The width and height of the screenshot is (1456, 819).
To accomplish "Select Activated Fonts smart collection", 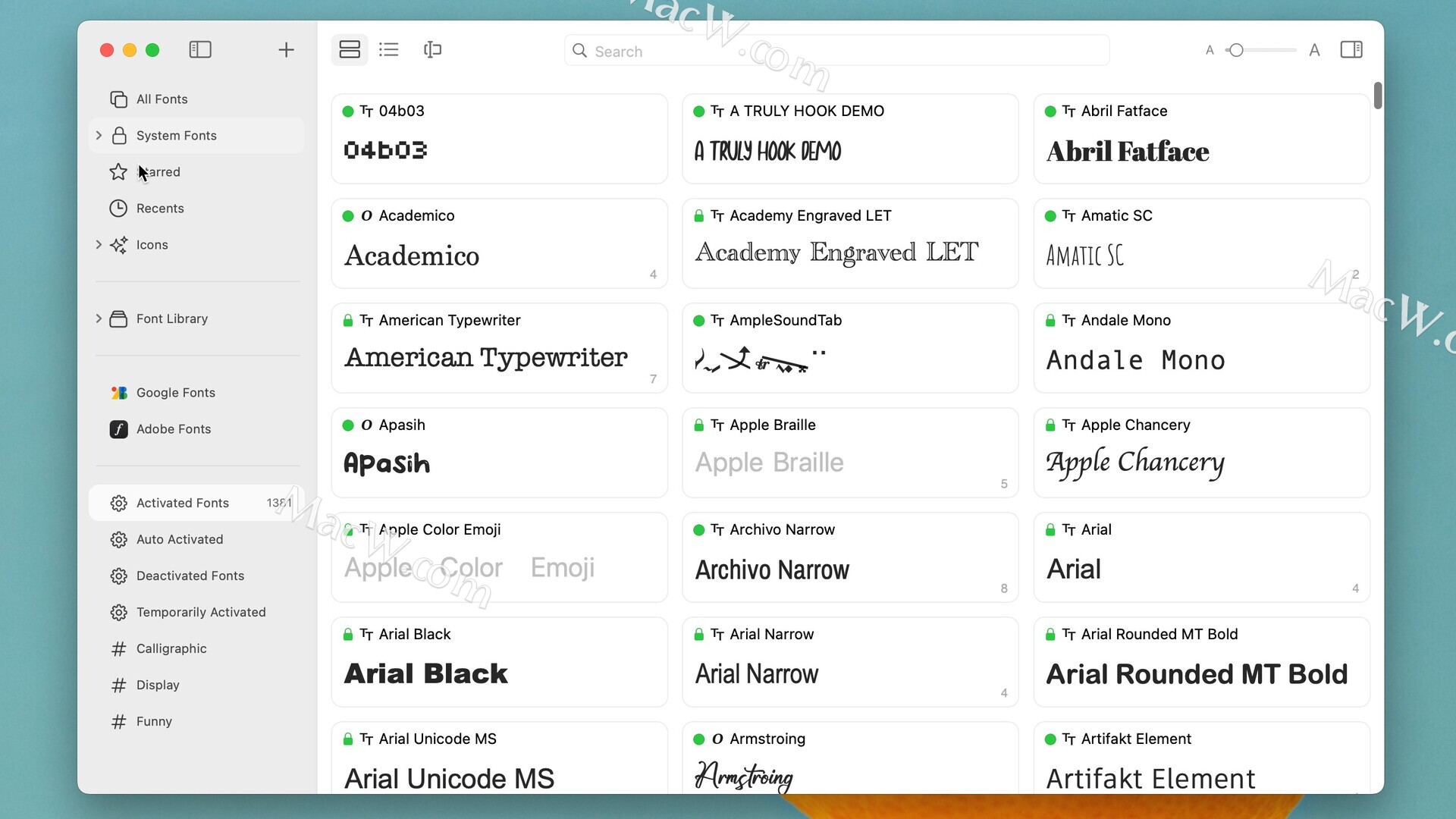I will (x=197, y=503).
